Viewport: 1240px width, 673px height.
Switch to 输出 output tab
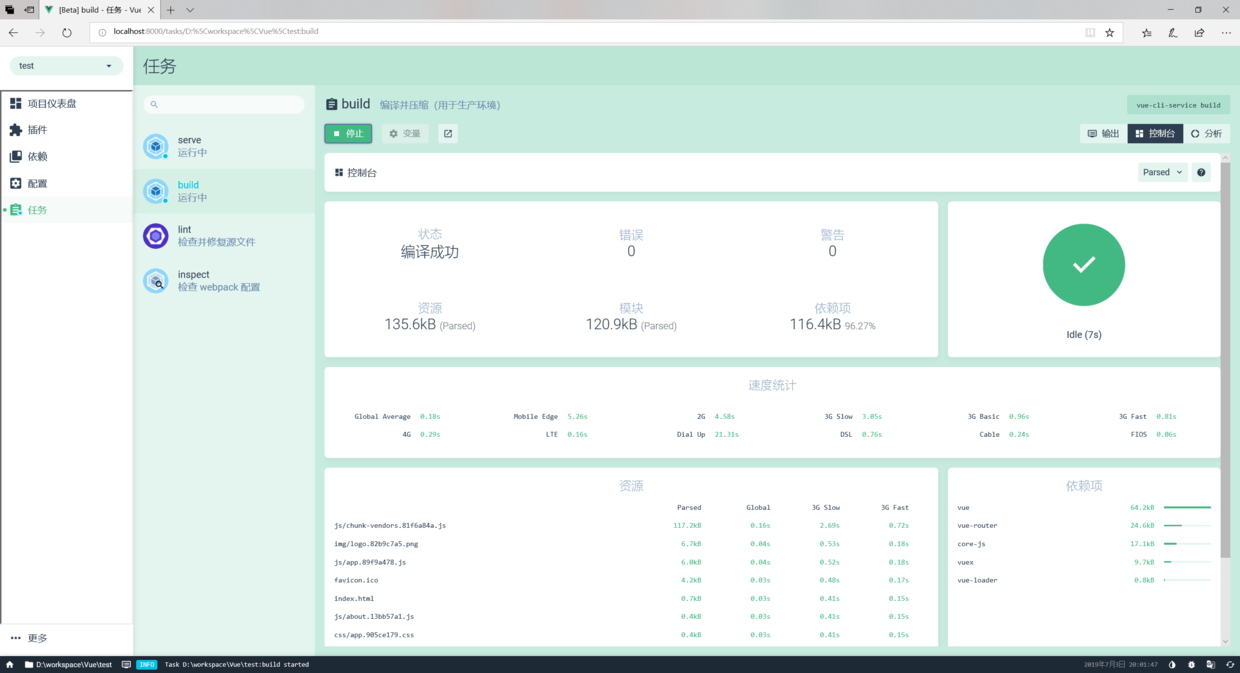tap(1103, 133)
